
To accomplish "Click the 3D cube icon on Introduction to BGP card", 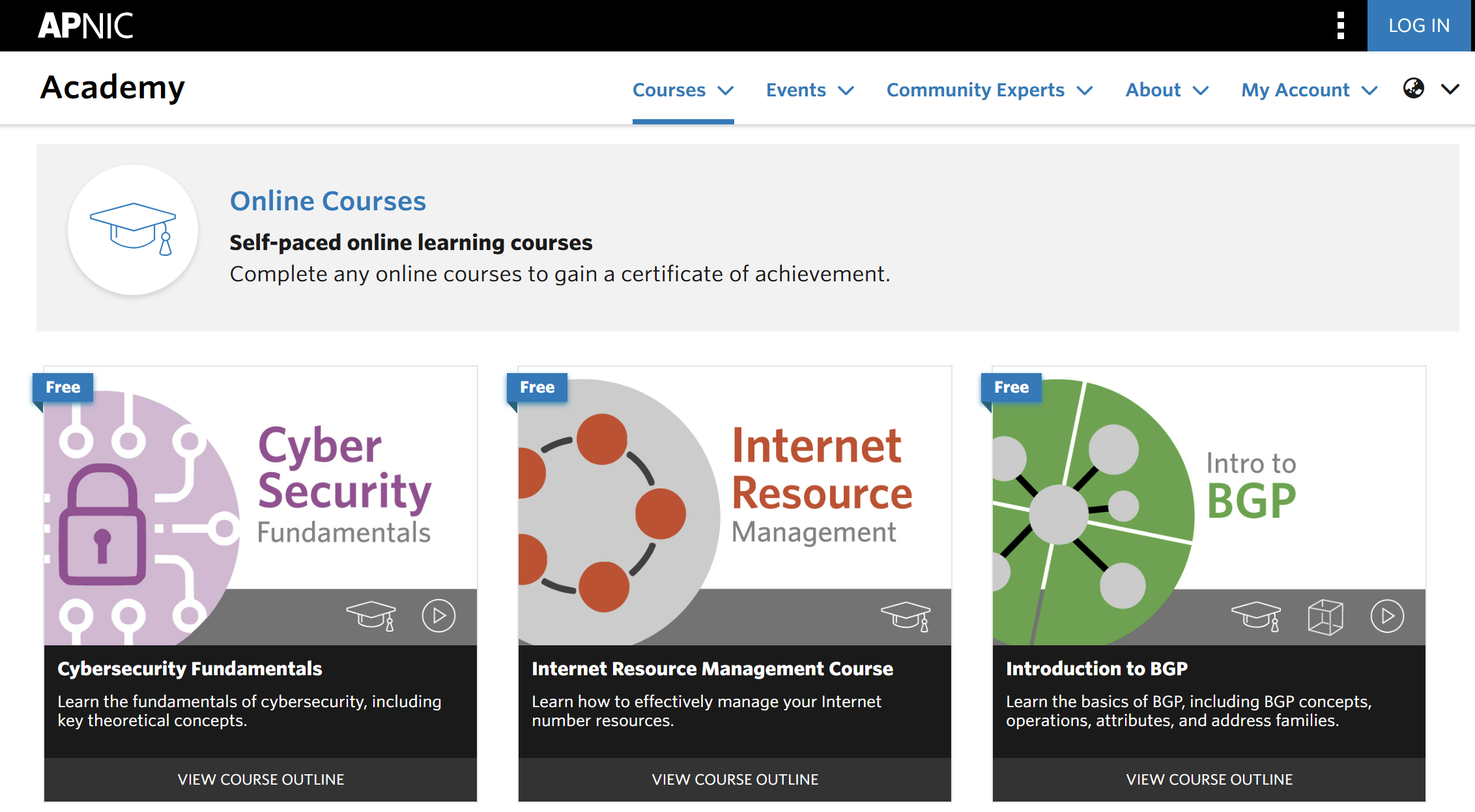I will [x=1326, y=616].
